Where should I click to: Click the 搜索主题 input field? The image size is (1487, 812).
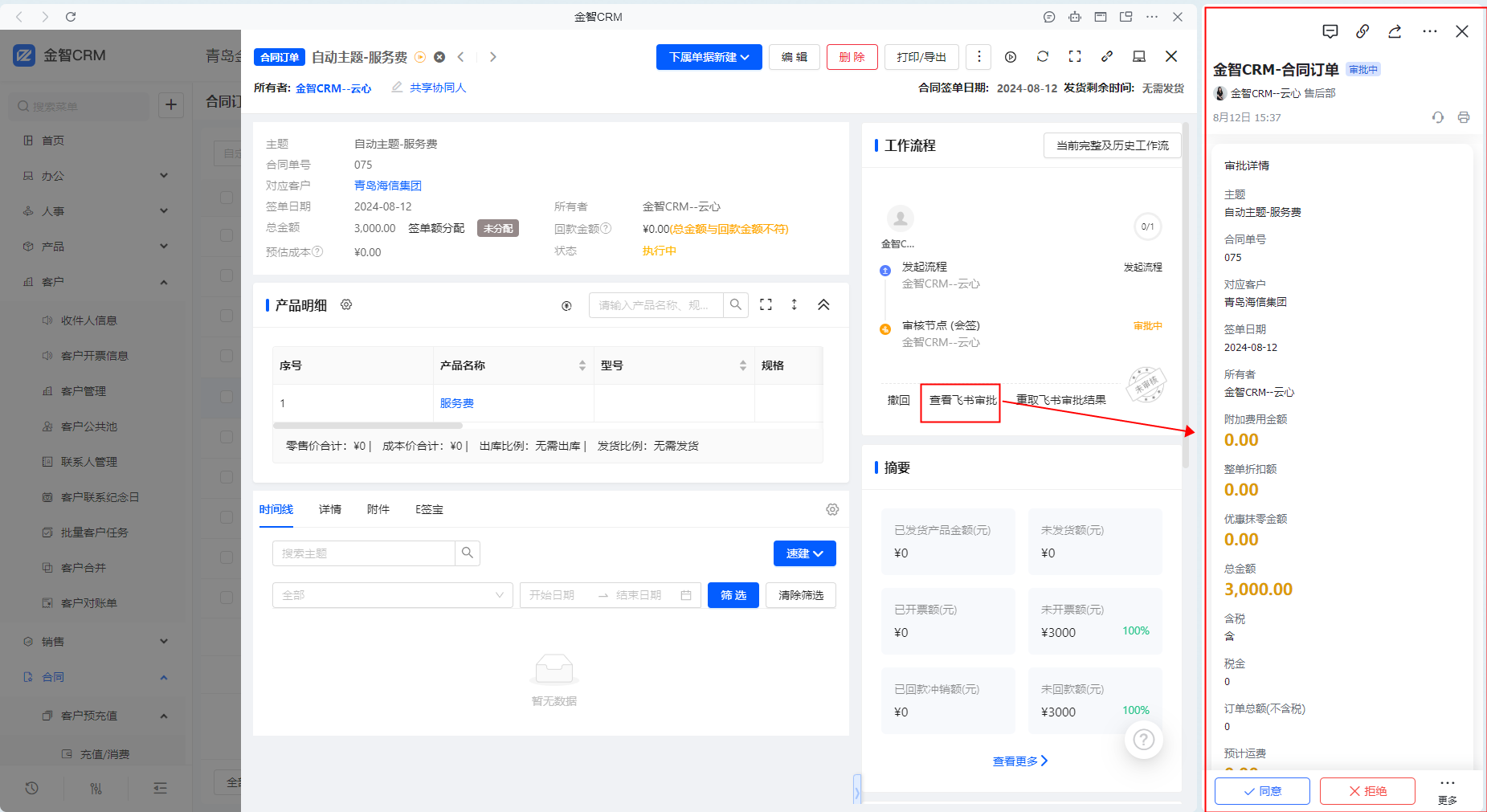point(364,553)
